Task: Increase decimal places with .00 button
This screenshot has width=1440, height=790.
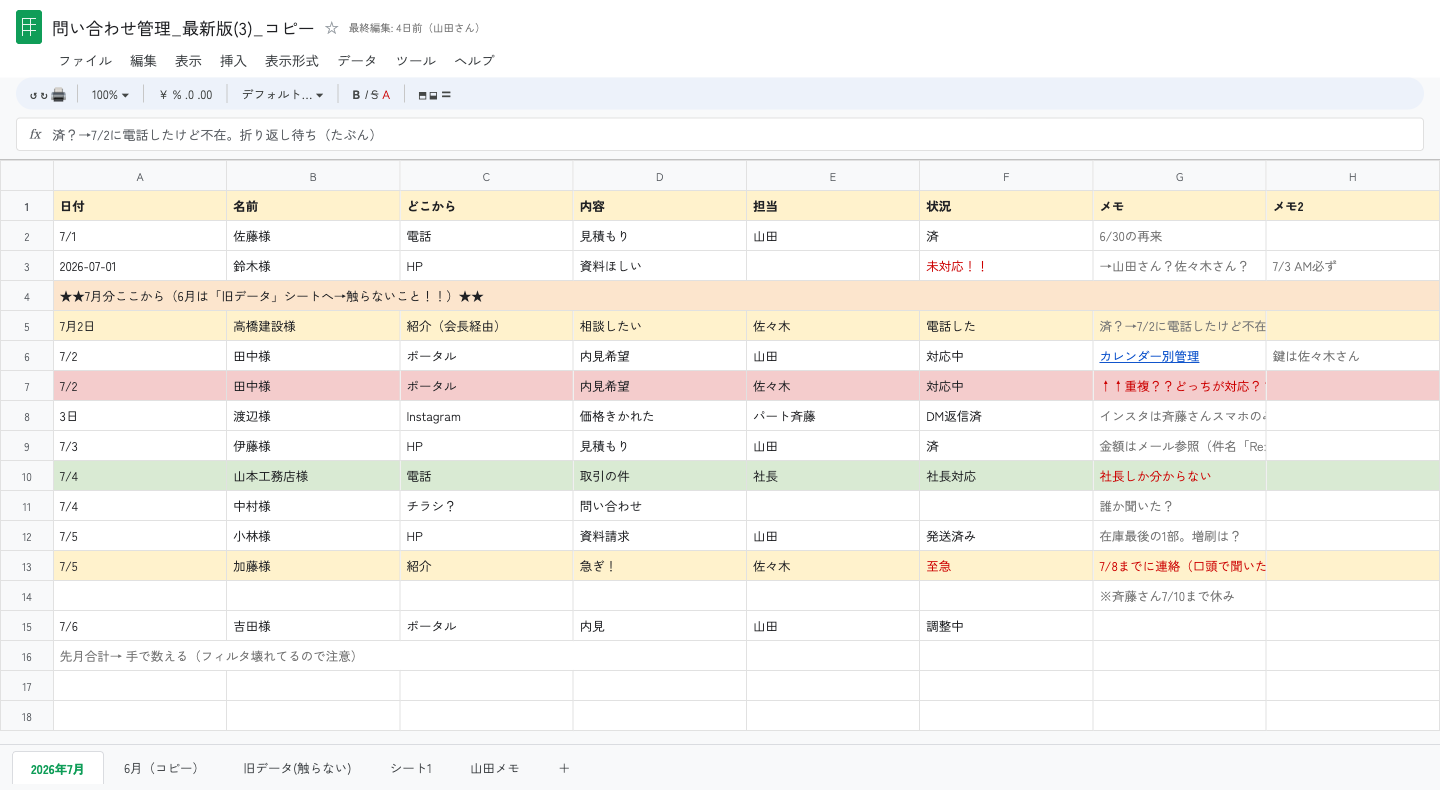Action: pos(205,95)
